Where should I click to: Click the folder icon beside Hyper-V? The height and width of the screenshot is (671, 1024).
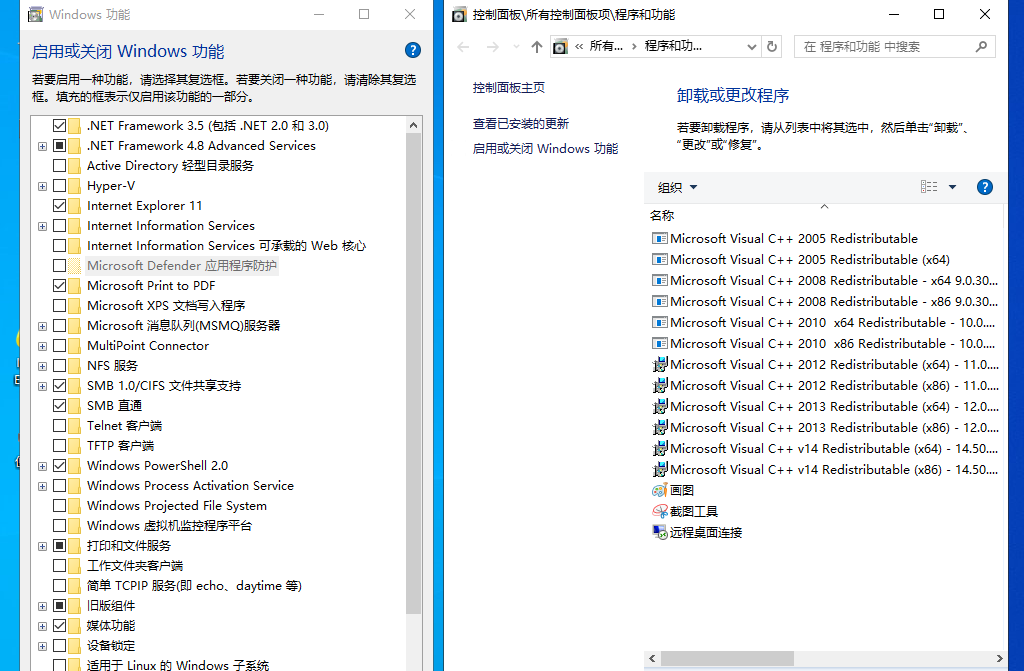pos(74,186)
